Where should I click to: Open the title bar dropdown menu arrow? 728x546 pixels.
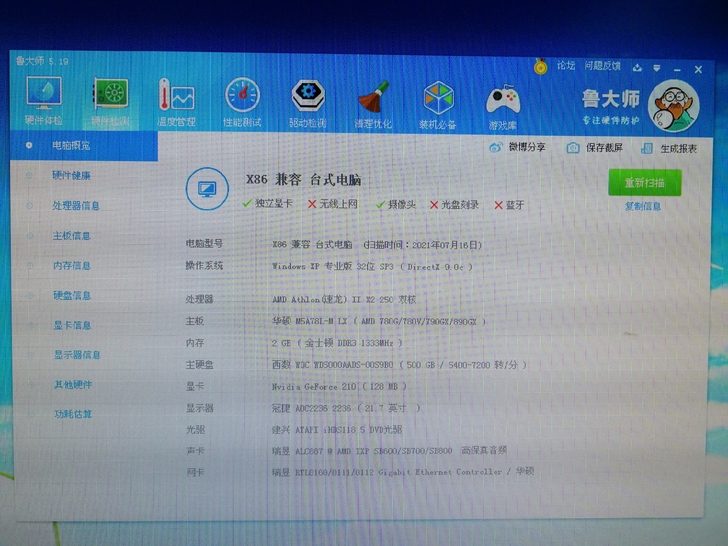656,68
